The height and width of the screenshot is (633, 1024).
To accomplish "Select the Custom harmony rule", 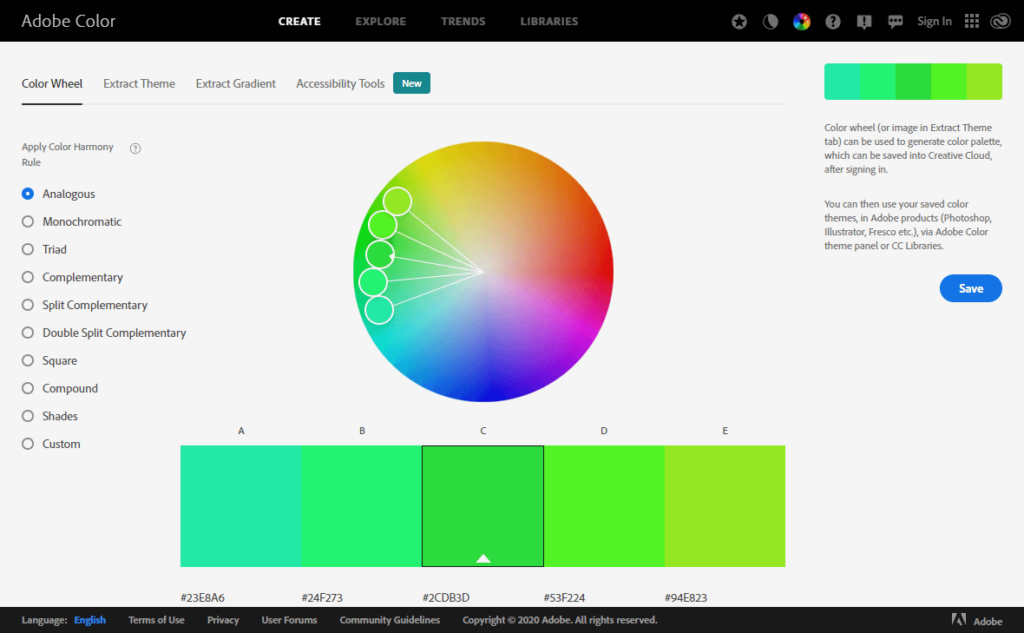I will click(27, 444).
